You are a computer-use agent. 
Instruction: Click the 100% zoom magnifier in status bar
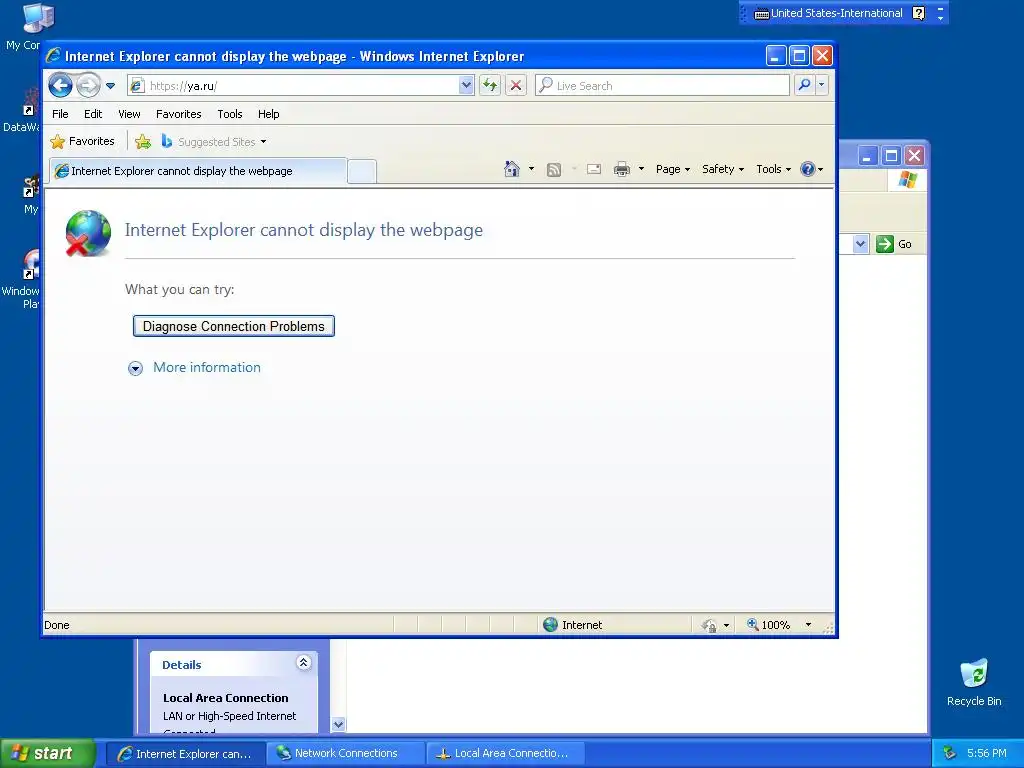[x=753, y=624]
